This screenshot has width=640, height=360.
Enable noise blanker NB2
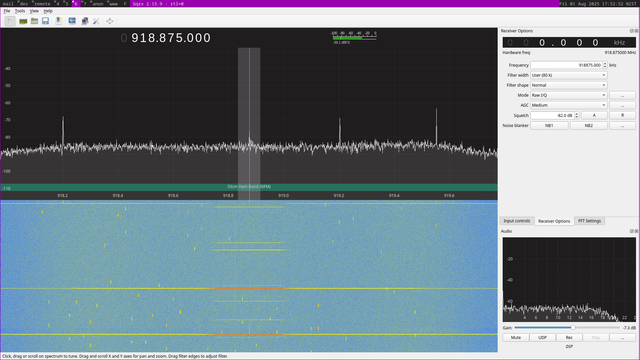coord(588,126)
